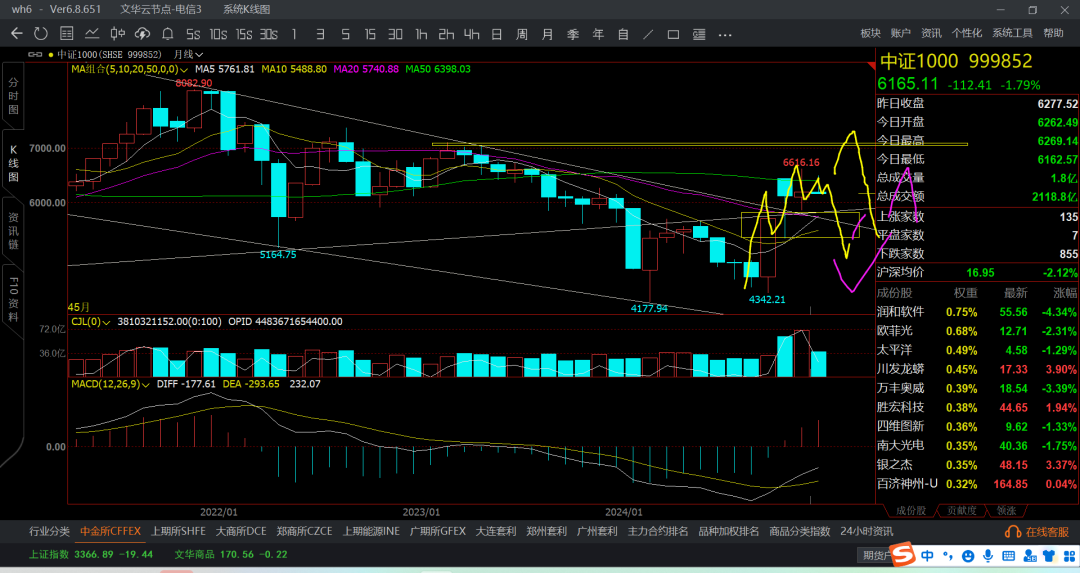Open the 资讯 menu
Viewport: 1080px width, 573px height.
click(931, 33)
